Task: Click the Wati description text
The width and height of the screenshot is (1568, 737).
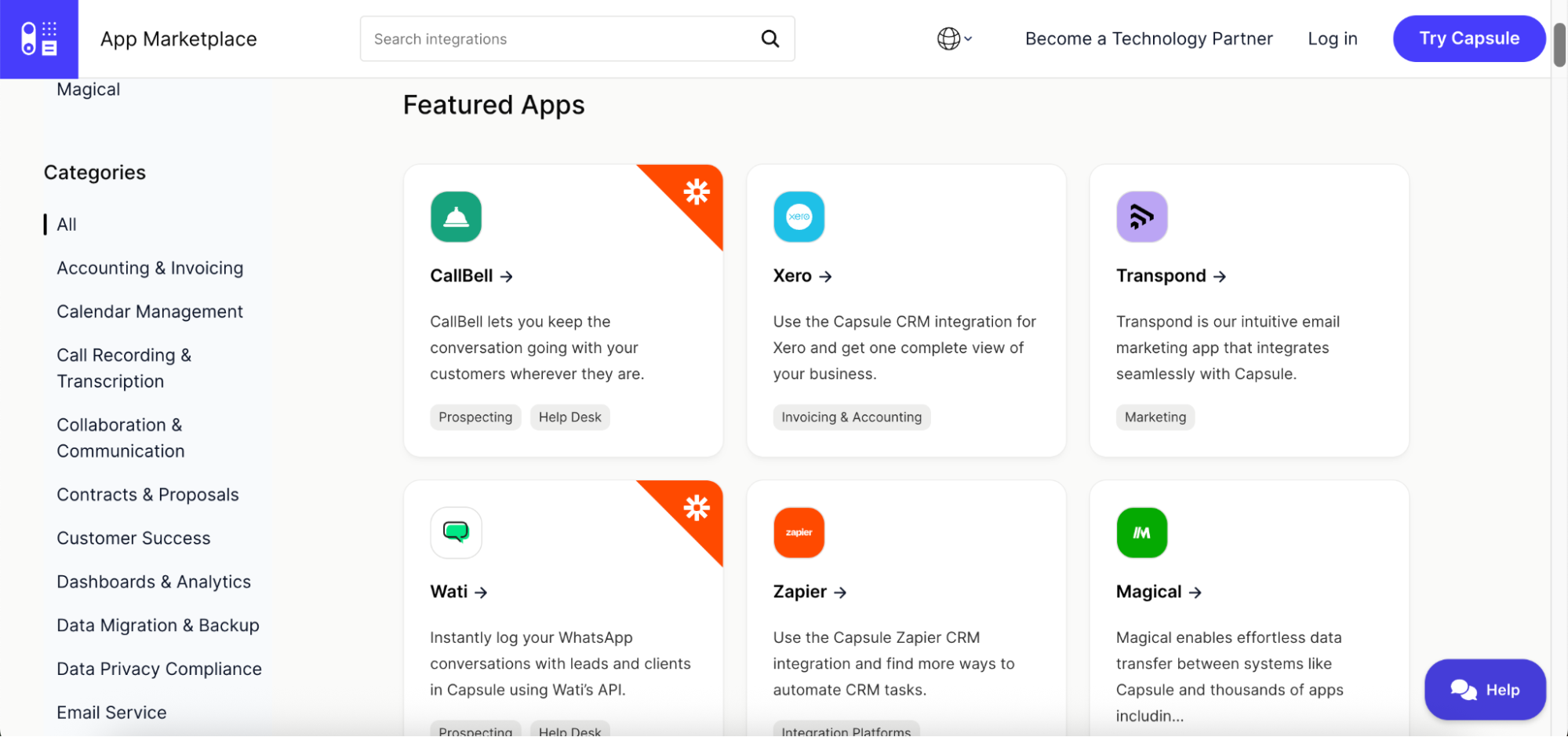Action: tap(560, 664)
